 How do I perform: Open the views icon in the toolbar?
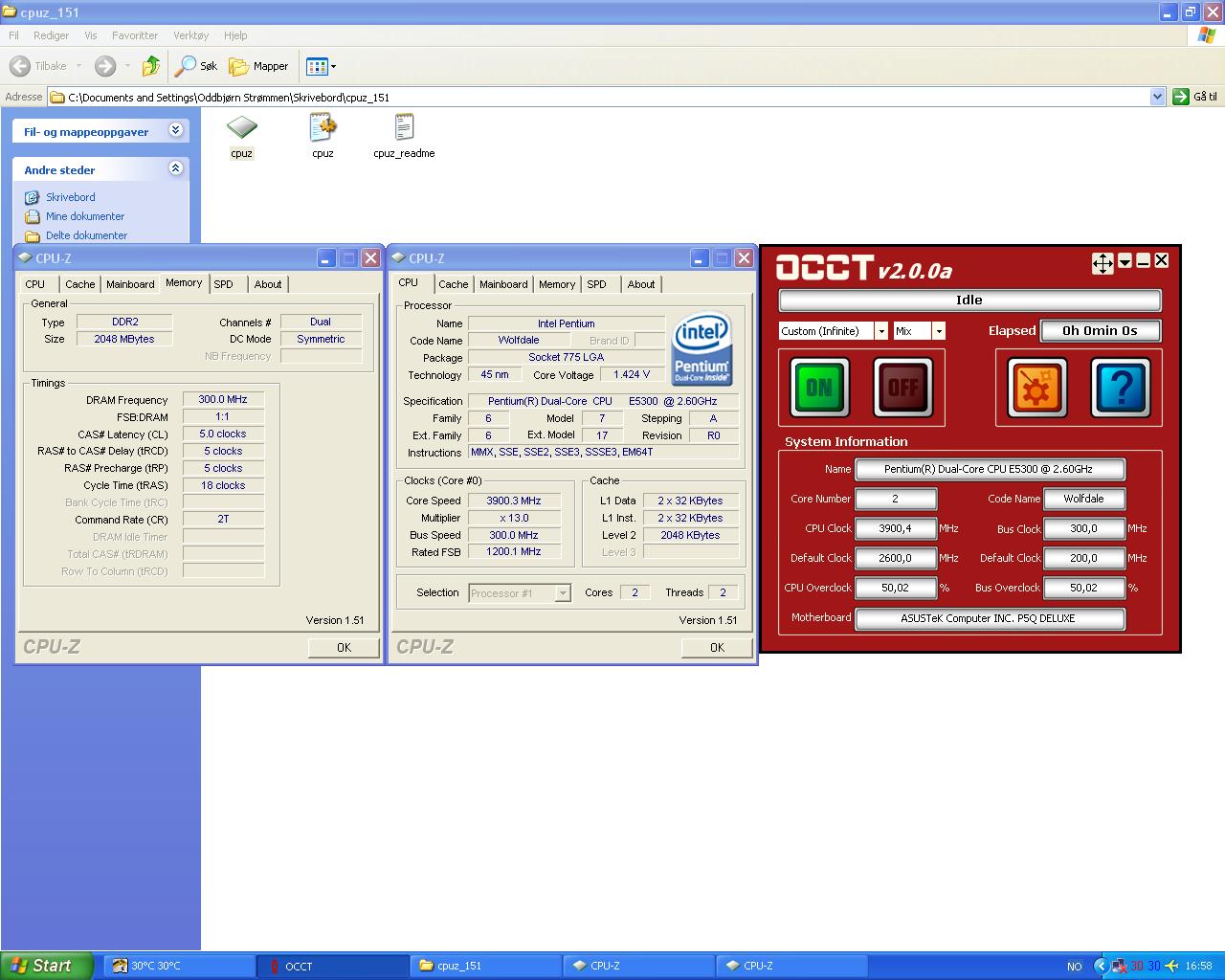[317, 66]
